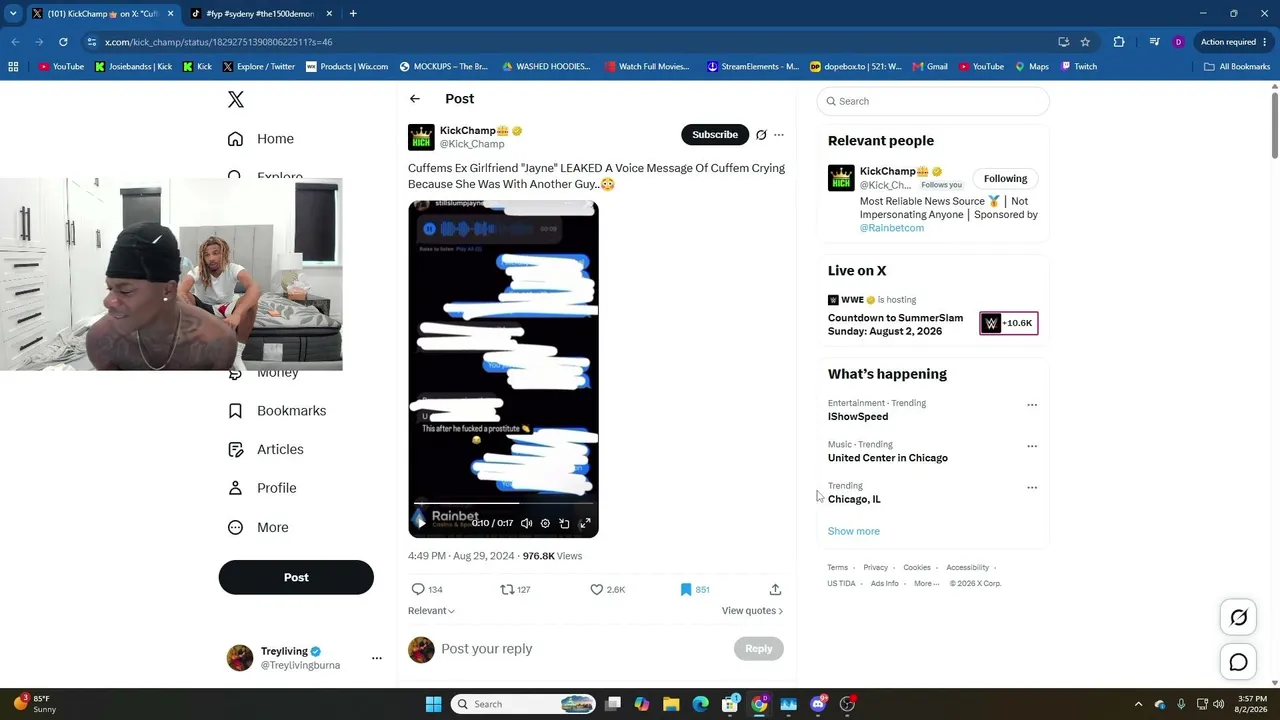
Task: Open the browser extensions puzzle icon
Action: (1119, 42)
